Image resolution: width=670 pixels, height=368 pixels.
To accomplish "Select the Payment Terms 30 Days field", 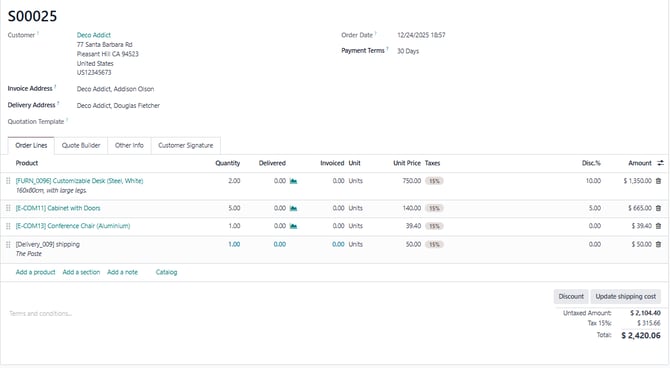I will click(x=408, y=51).
